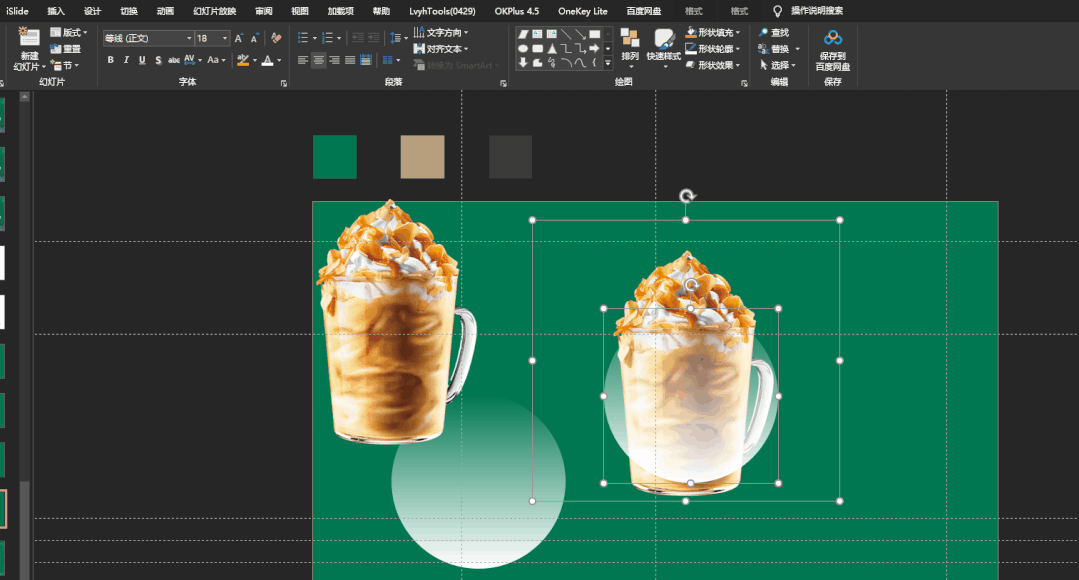Toggle Bold formatting
1079x580 pixels.
[x=110, y=60]
